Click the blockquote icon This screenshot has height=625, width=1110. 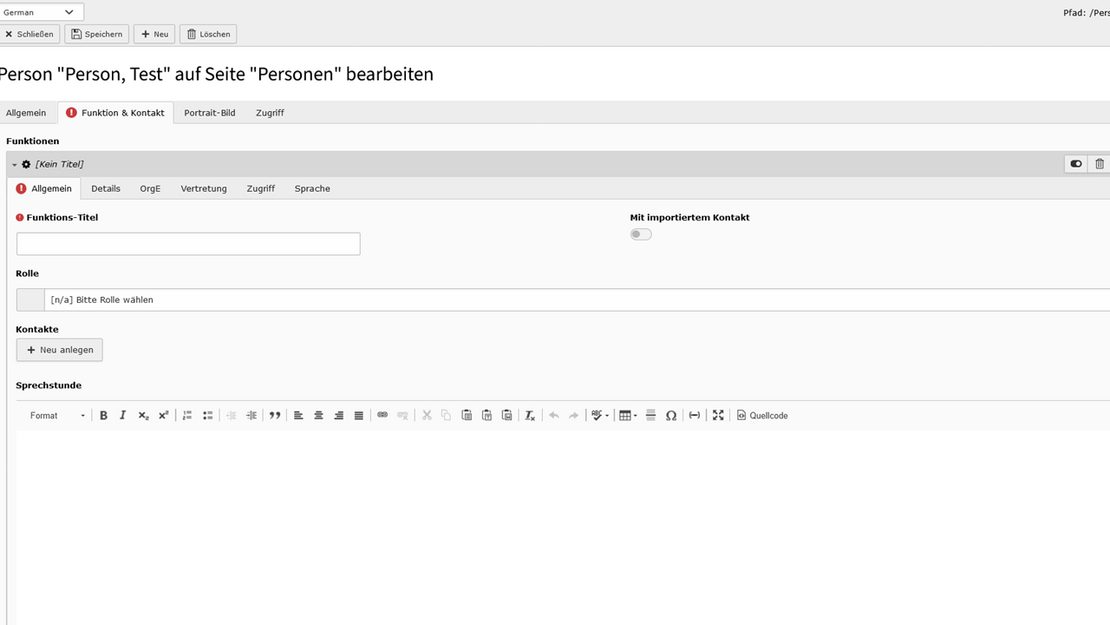pyautogui.click(x=275, y=416)
